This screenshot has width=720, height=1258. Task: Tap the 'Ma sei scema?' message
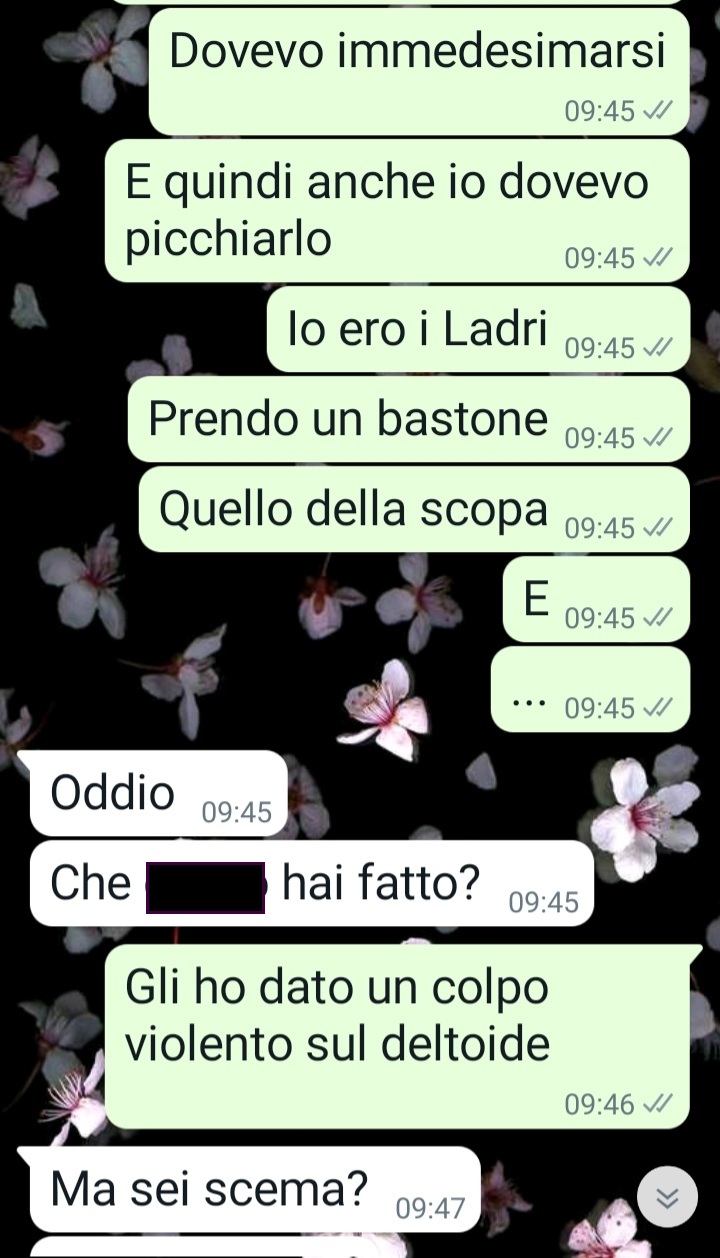coord(255,1189)
